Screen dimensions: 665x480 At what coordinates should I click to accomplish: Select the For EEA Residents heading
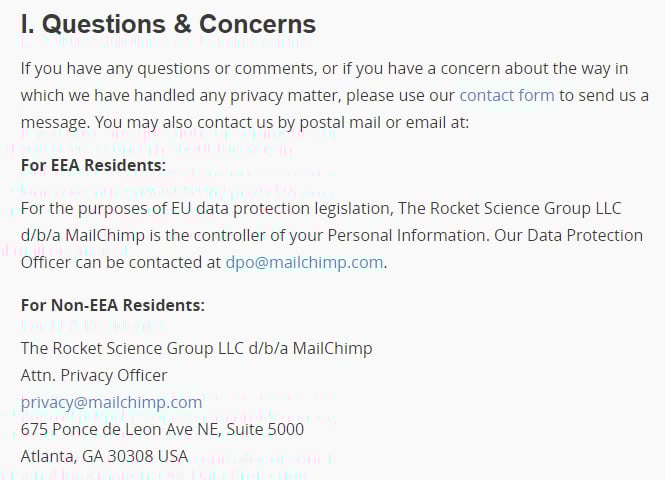(x=93, y=165)
